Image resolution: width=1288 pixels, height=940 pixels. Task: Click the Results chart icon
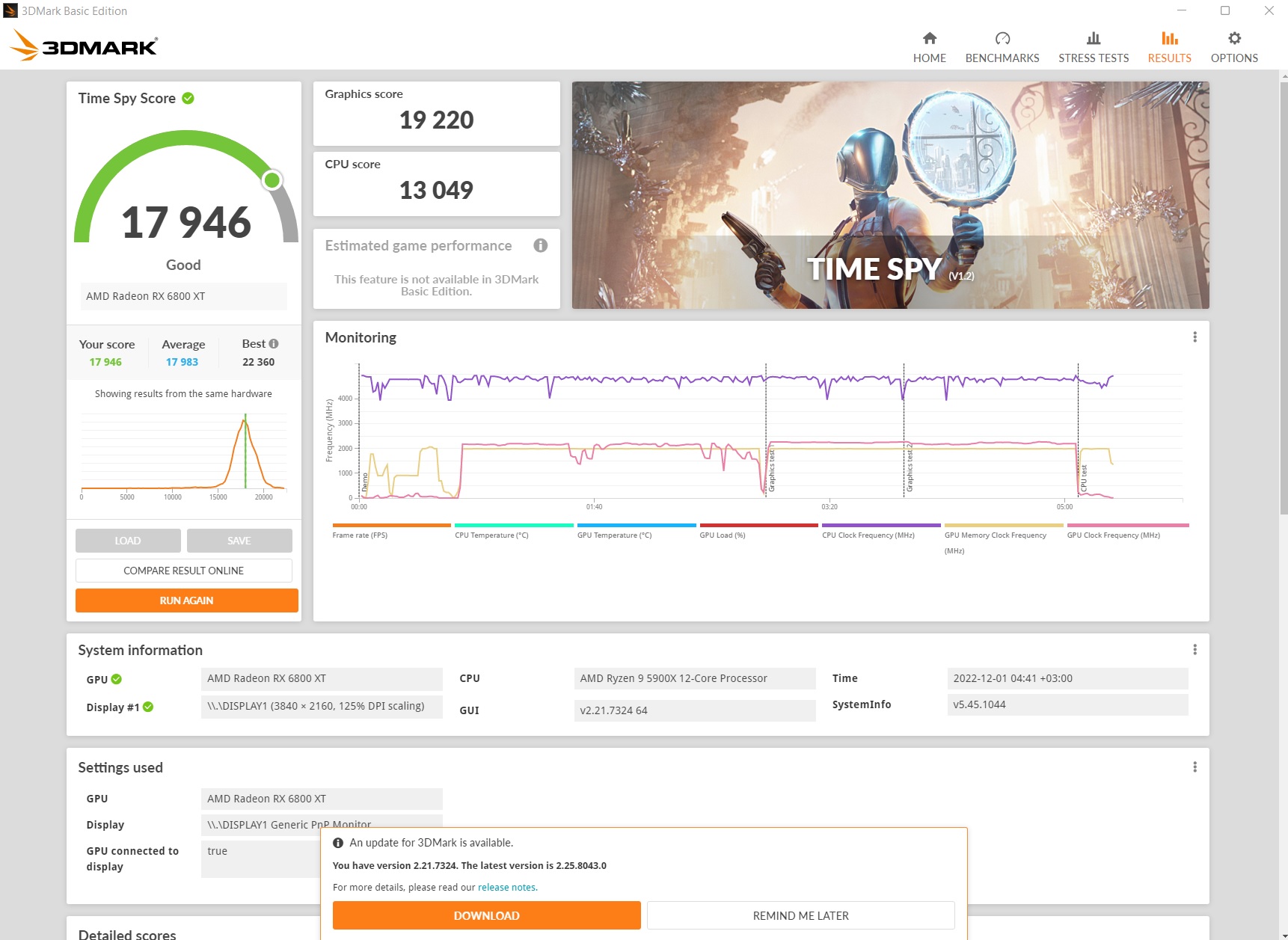pyautogui.click(x=1170, y=38)
